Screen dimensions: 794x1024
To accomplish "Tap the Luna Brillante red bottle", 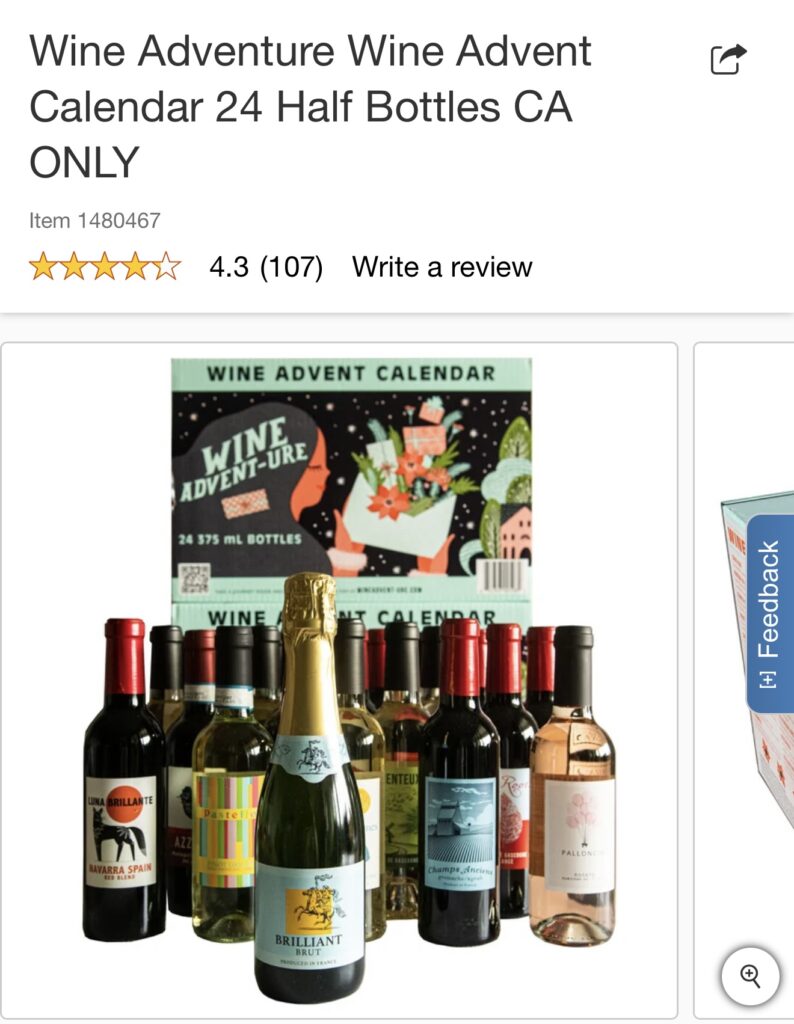I will 123,780.
